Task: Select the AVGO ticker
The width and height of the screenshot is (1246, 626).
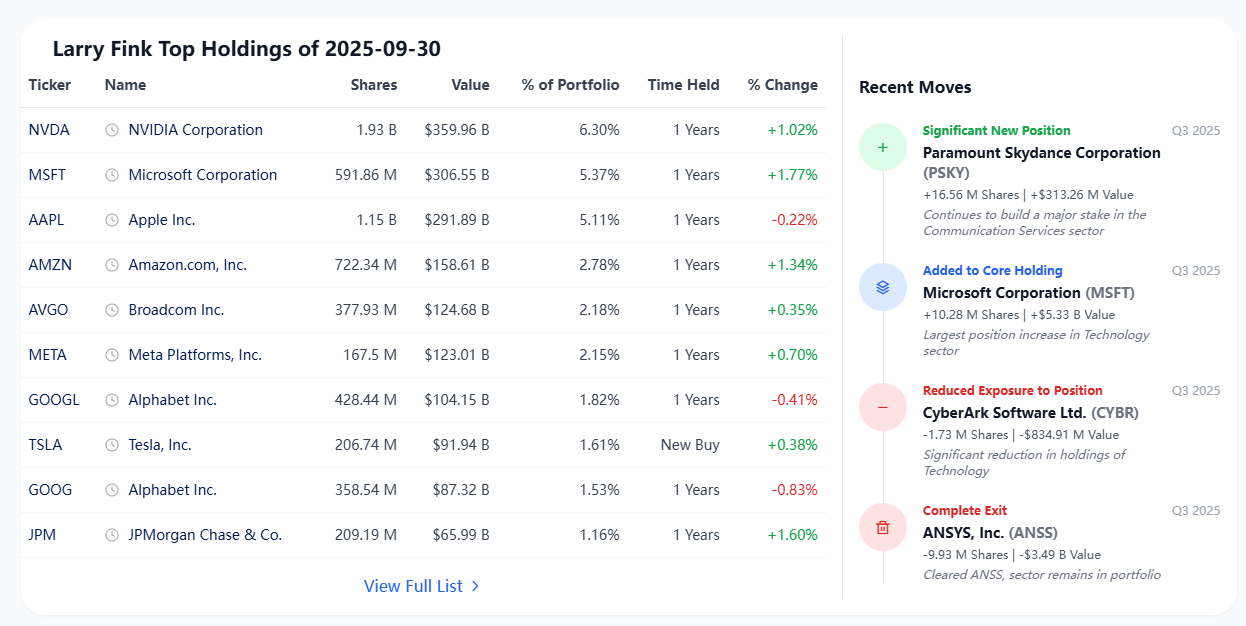Action: (49, 310)
